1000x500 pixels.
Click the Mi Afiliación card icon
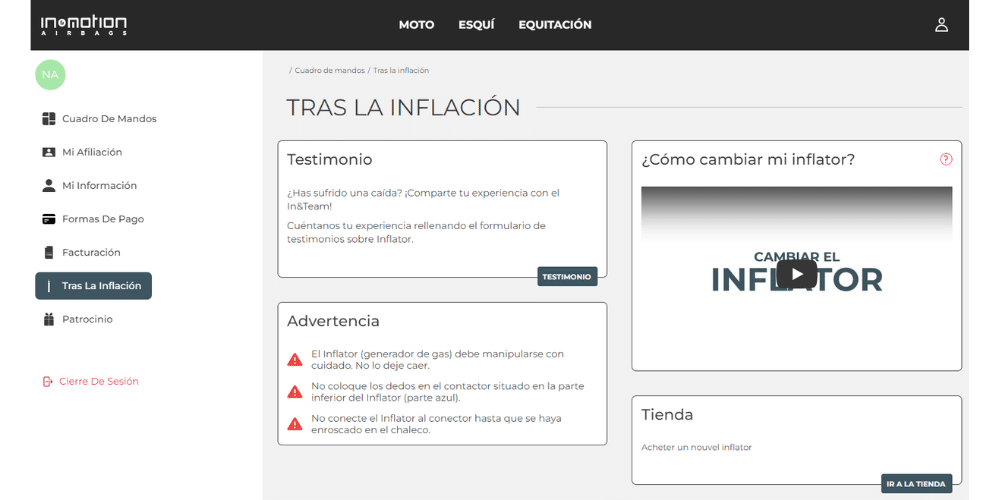49,152
